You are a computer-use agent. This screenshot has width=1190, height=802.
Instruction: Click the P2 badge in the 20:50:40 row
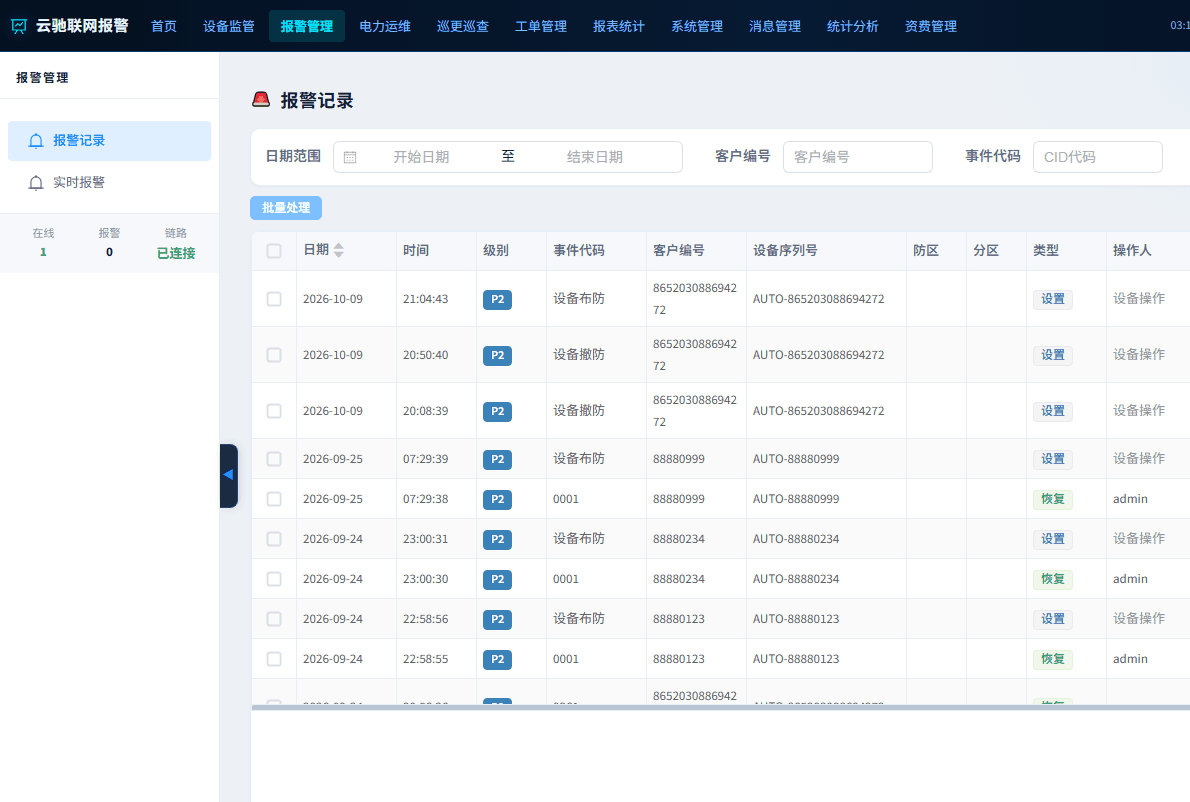pyautogui.click(x=497, y=356)
